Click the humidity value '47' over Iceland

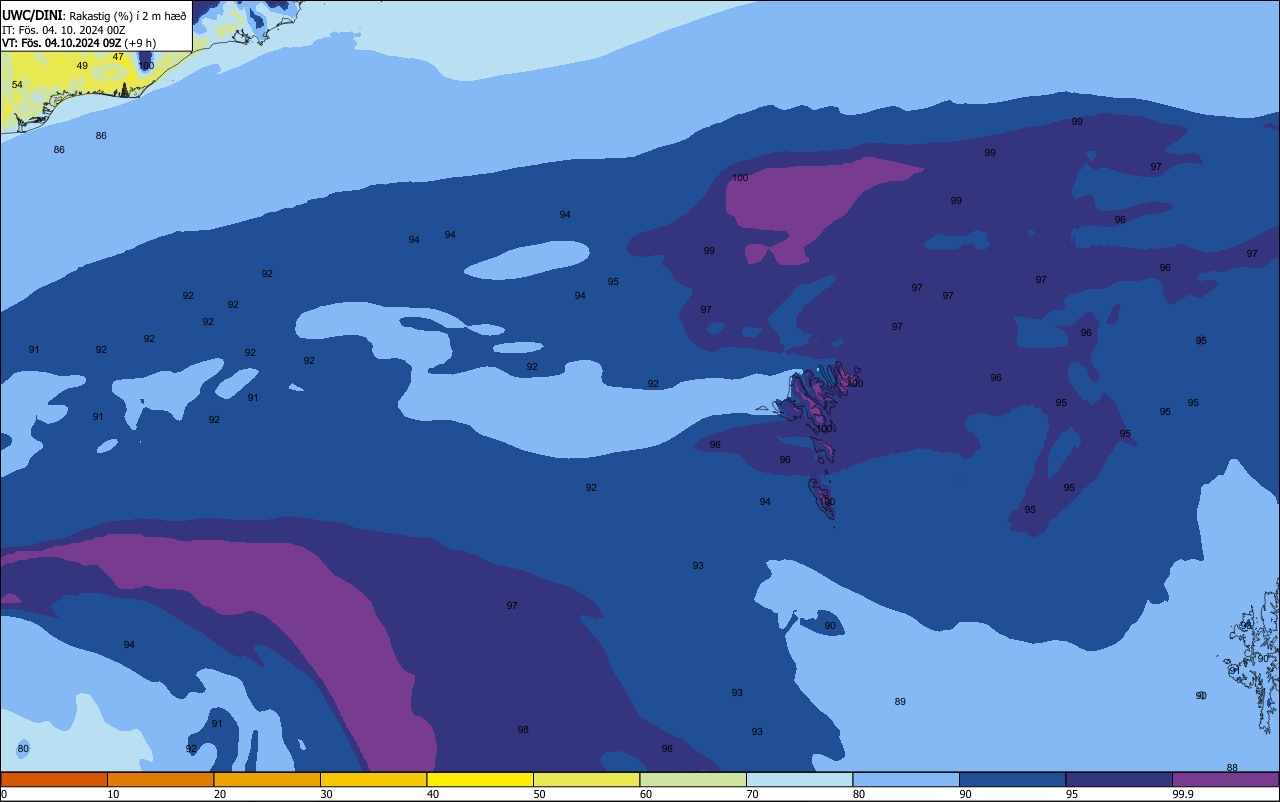118,56
